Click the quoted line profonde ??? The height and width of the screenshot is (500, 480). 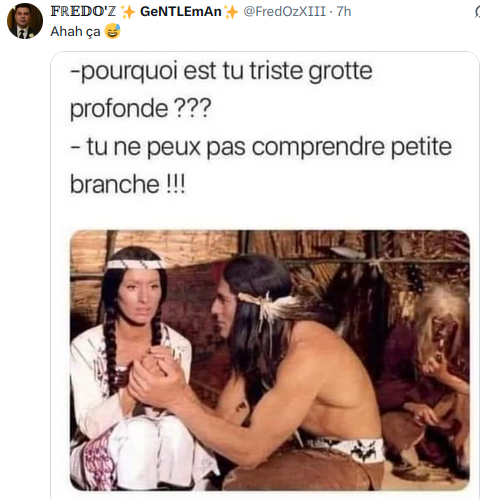click(x=141, y=109)
